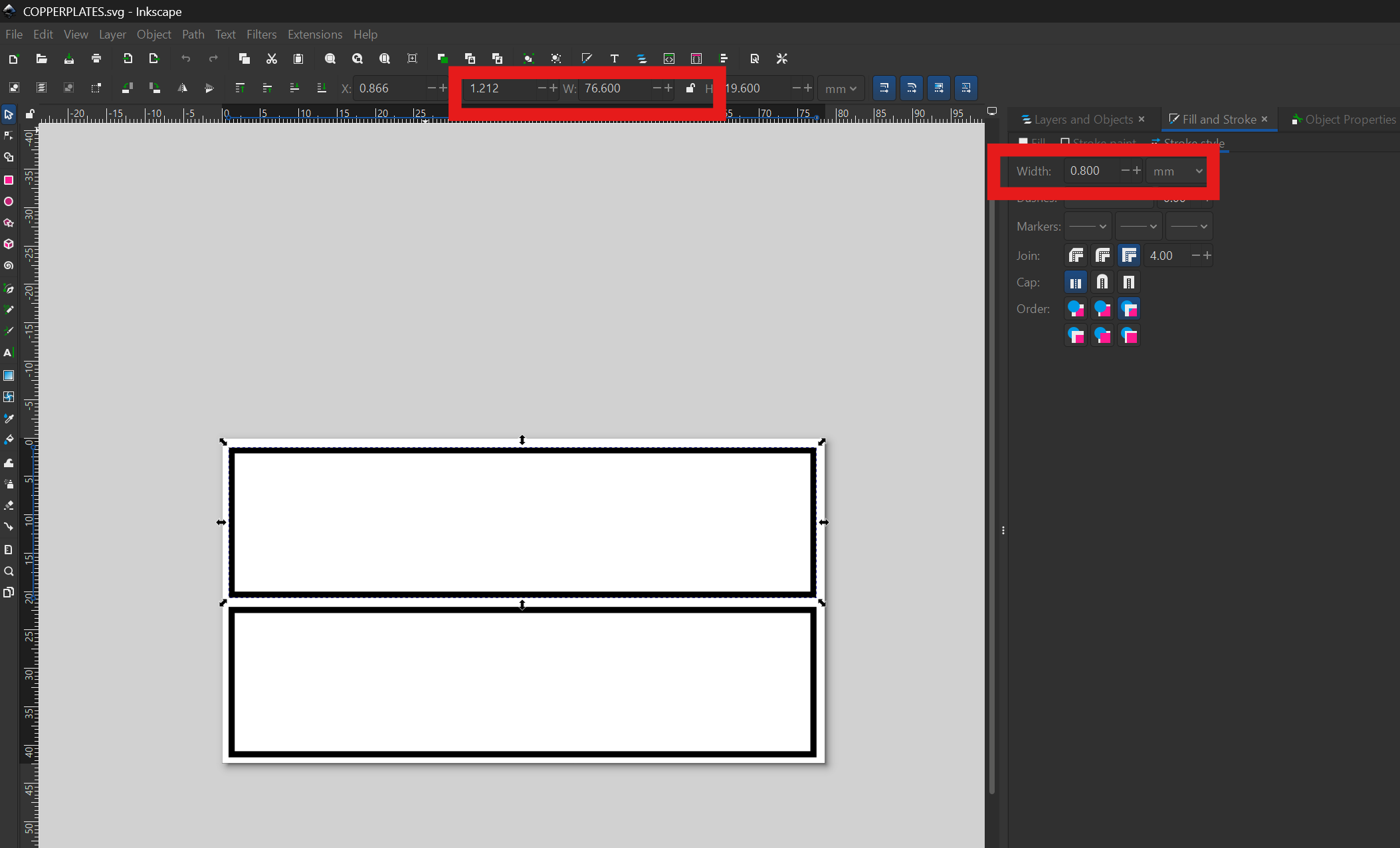Select the miter join style
The height and width of the screenshot is (848, 1400).
(x=1129, y=255)
